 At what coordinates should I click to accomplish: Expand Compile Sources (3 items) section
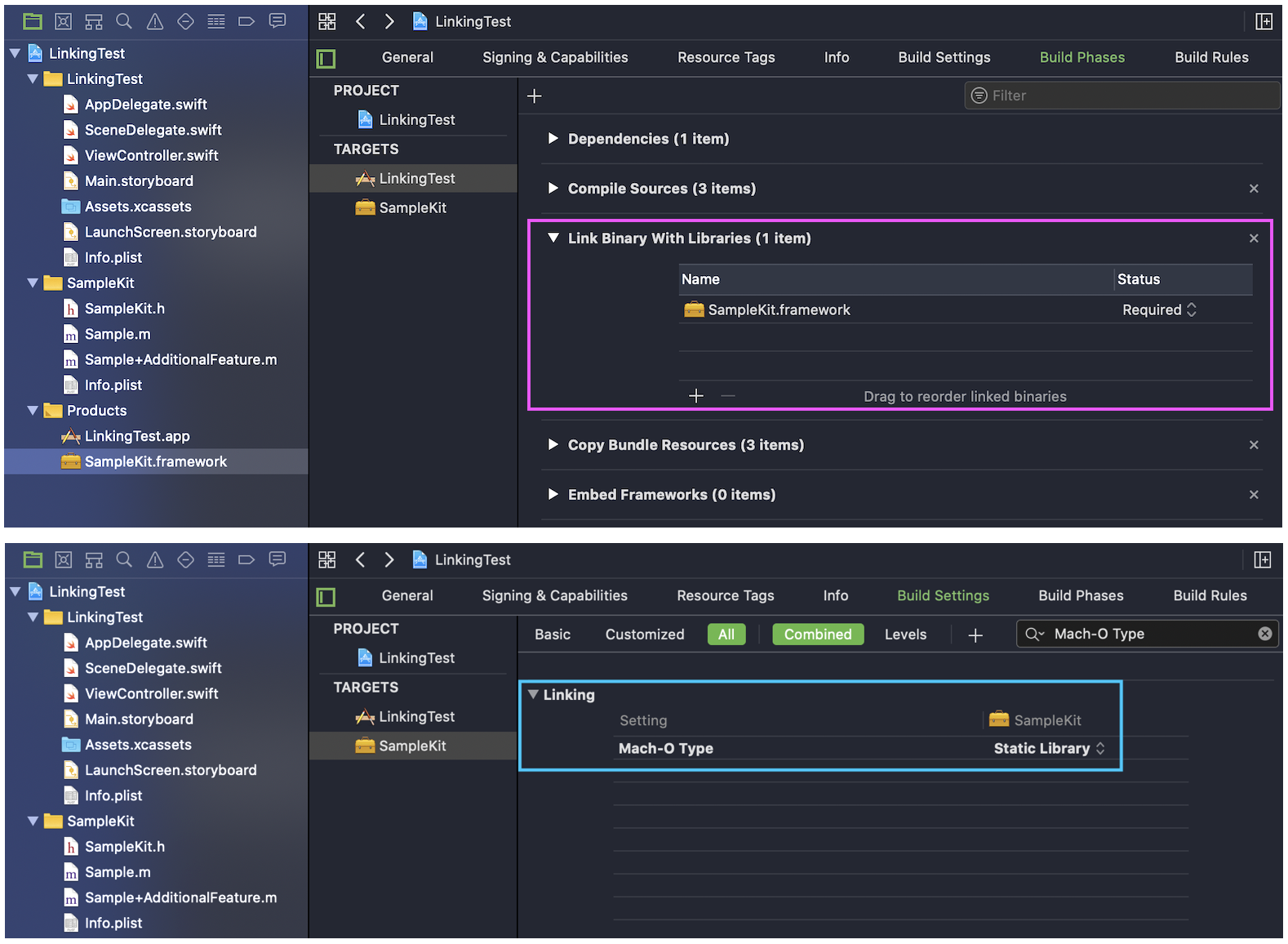553,189
